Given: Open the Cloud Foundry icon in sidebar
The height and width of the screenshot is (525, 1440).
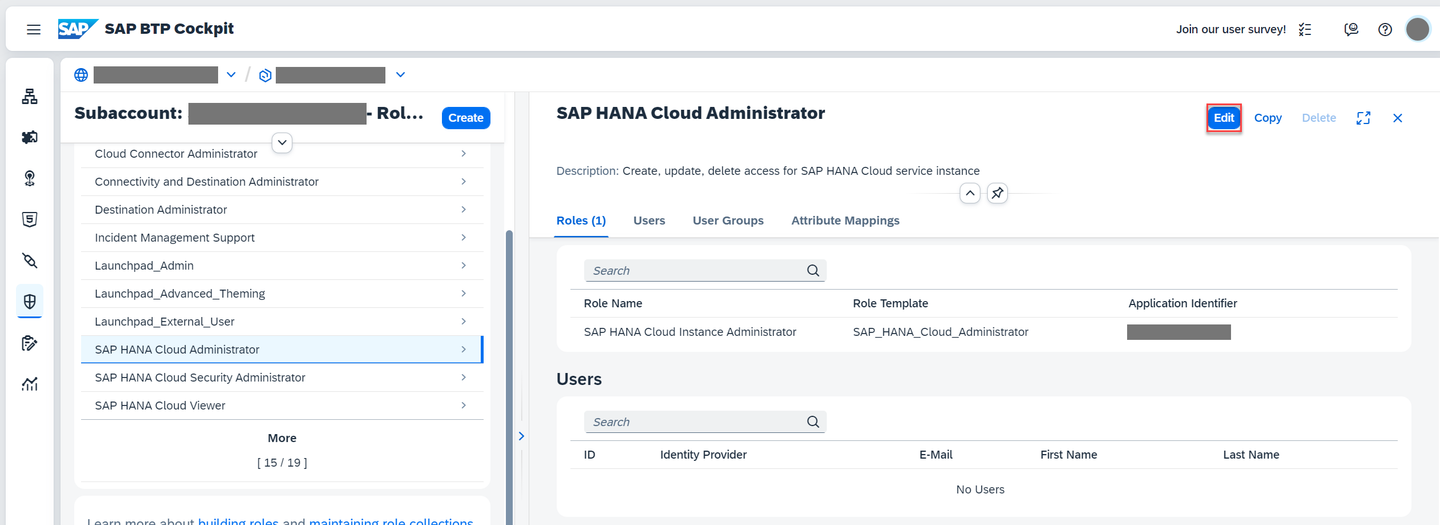Looking at the screenshot, I should click(x=30, y=178).
